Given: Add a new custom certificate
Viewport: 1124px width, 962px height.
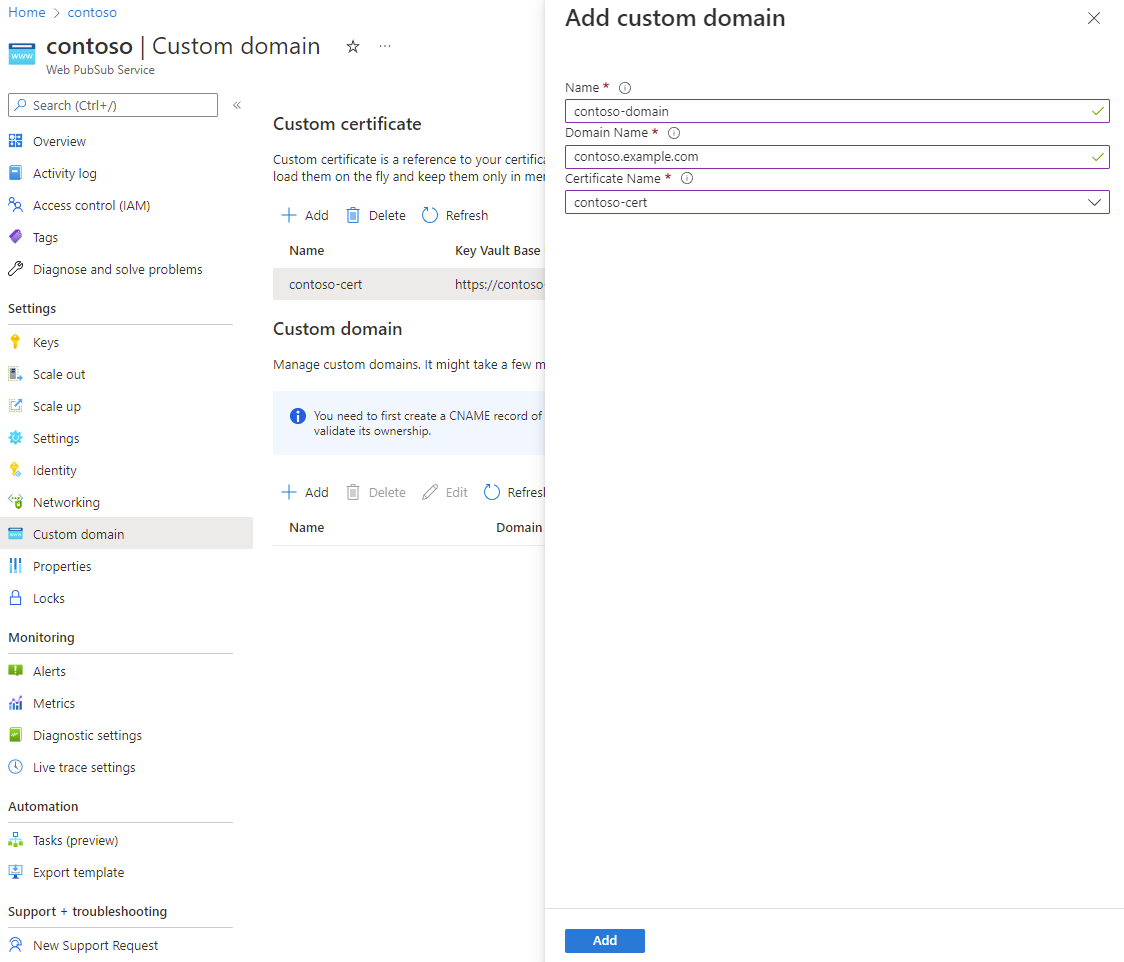Looking at the screenshot, I should click(x=305, y=215).
